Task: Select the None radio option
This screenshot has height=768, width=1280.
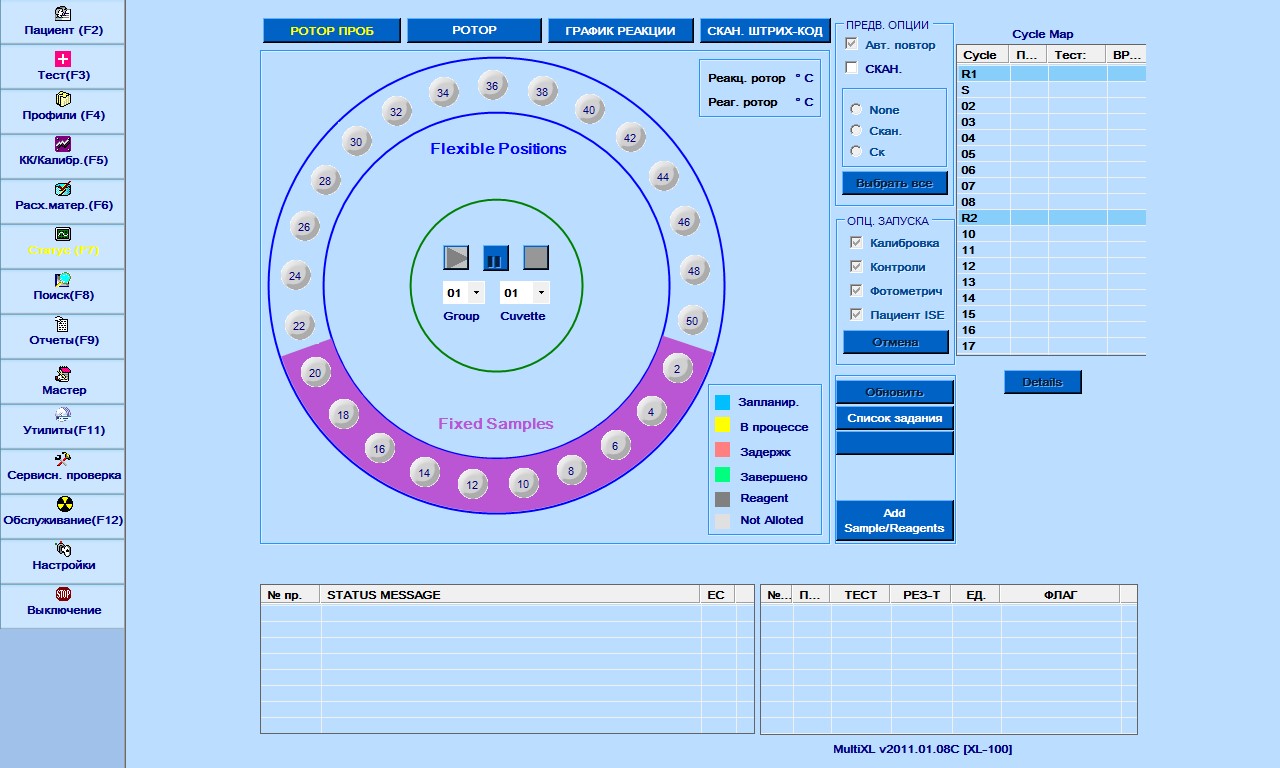Action: 856,110
